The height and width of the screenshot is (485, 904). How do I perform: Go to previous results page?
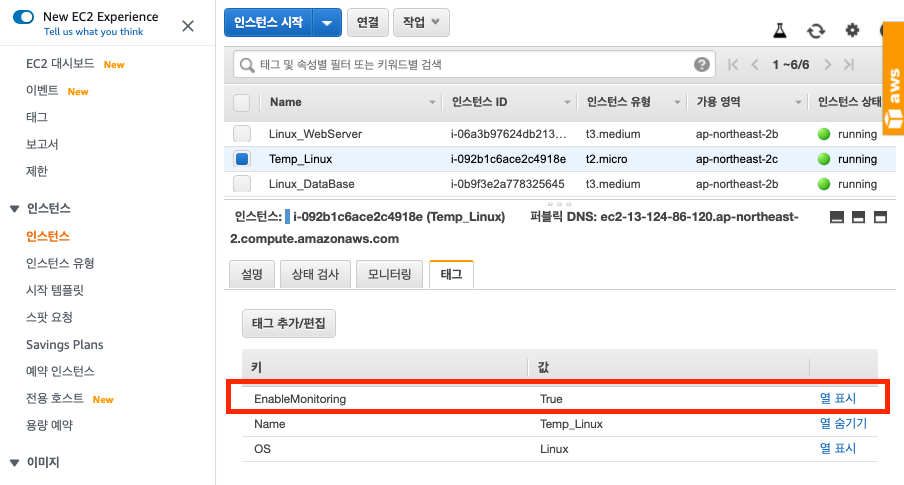point(755,65)
